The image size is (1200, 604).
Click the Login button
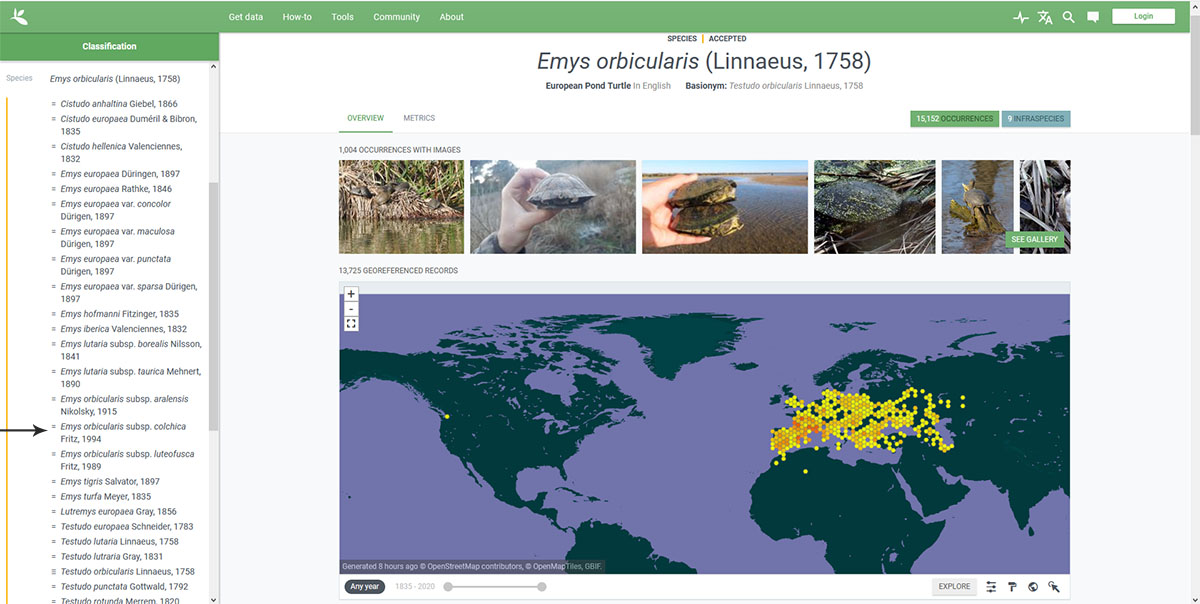1143,16
